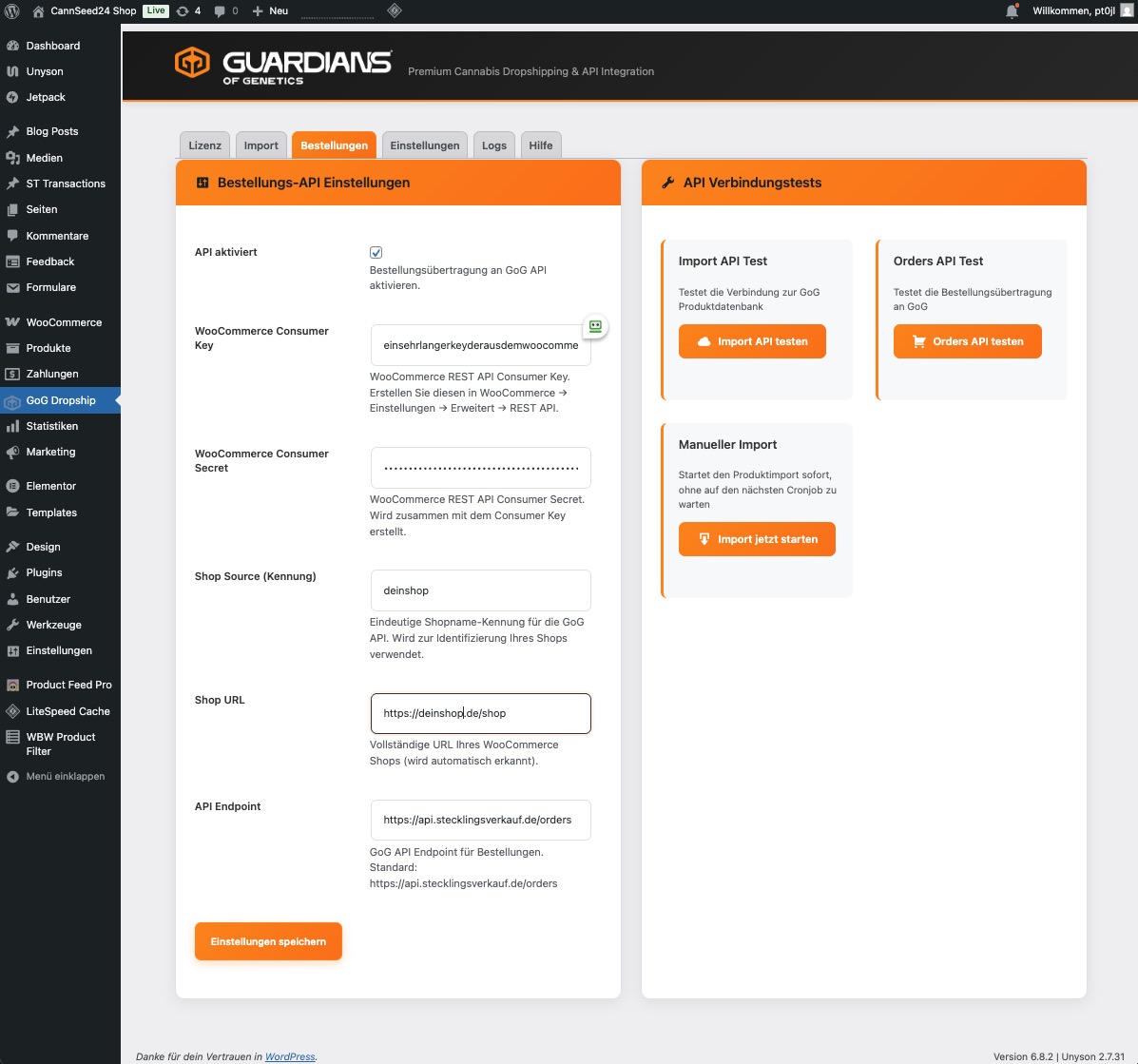Click the Einstellungen speichern button
Viewport: 1138px width, 1064px height.
pos(268,941)
